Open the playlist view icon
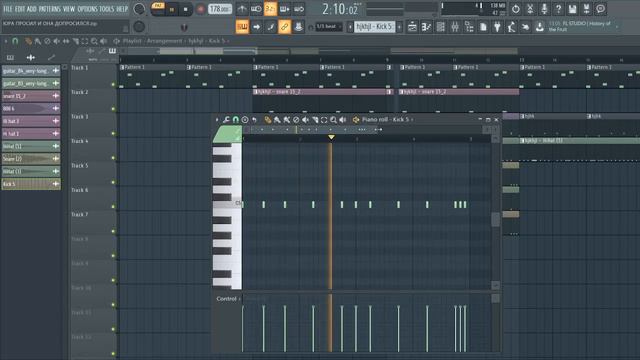 coord(412,27)
